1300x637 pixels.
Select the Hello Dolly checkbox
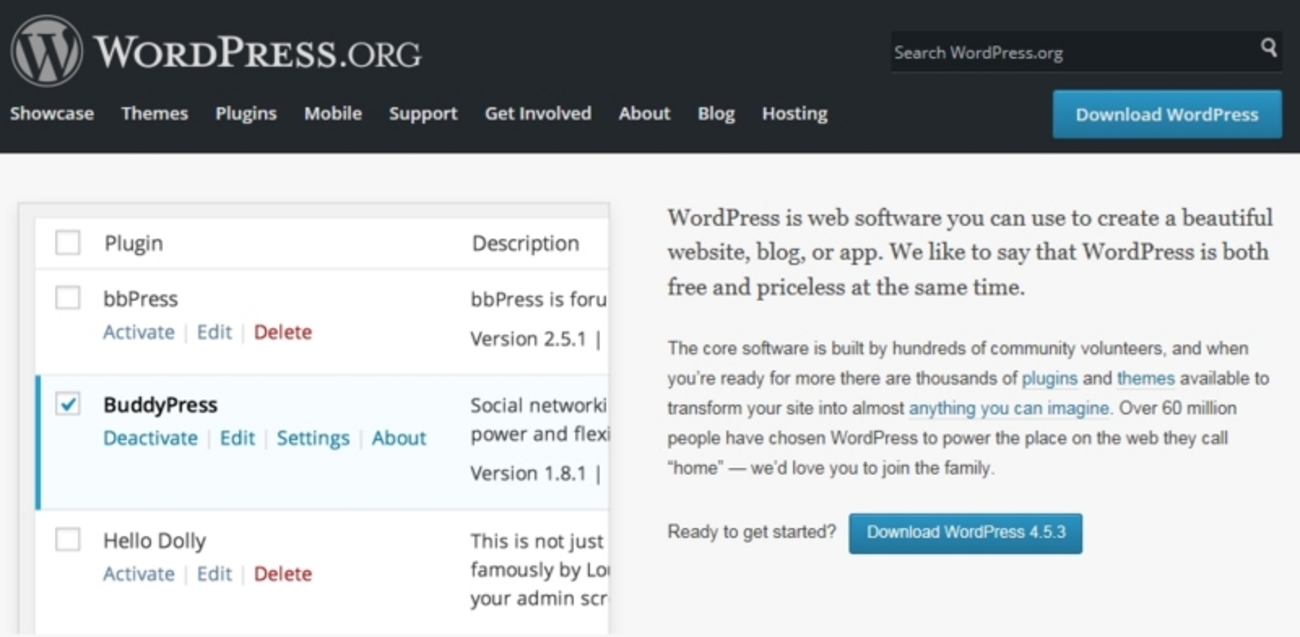[x=68, y=540]
